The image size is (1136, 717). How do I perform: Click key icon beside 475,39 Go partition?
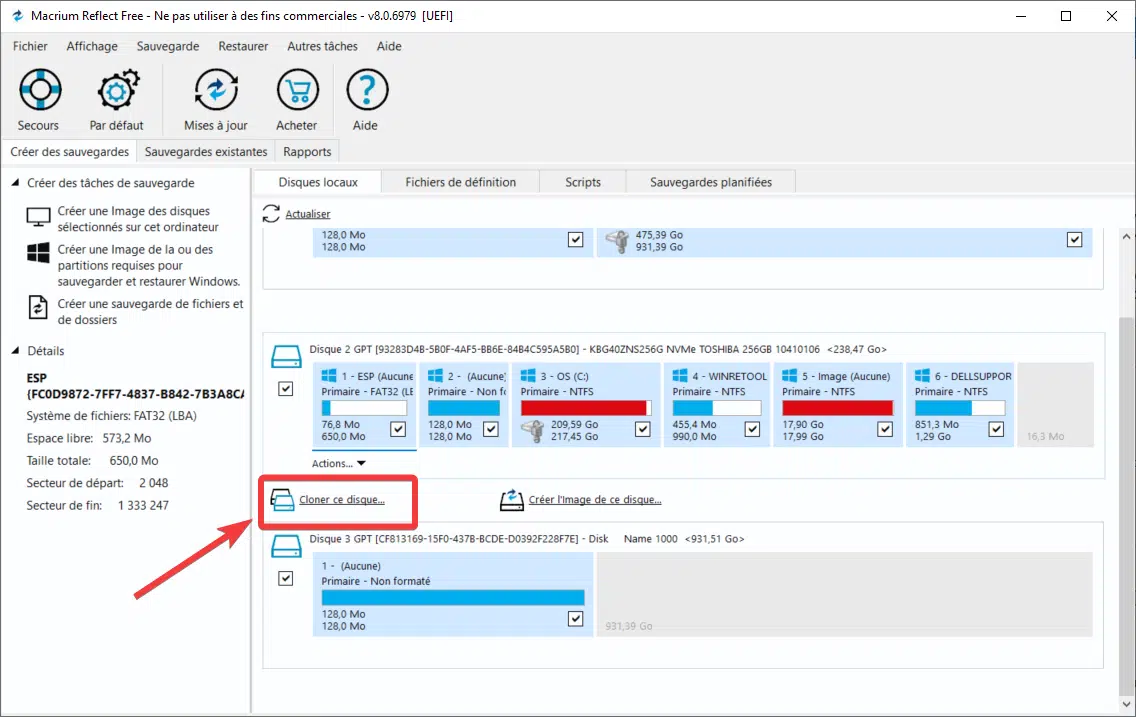point(617,241)
